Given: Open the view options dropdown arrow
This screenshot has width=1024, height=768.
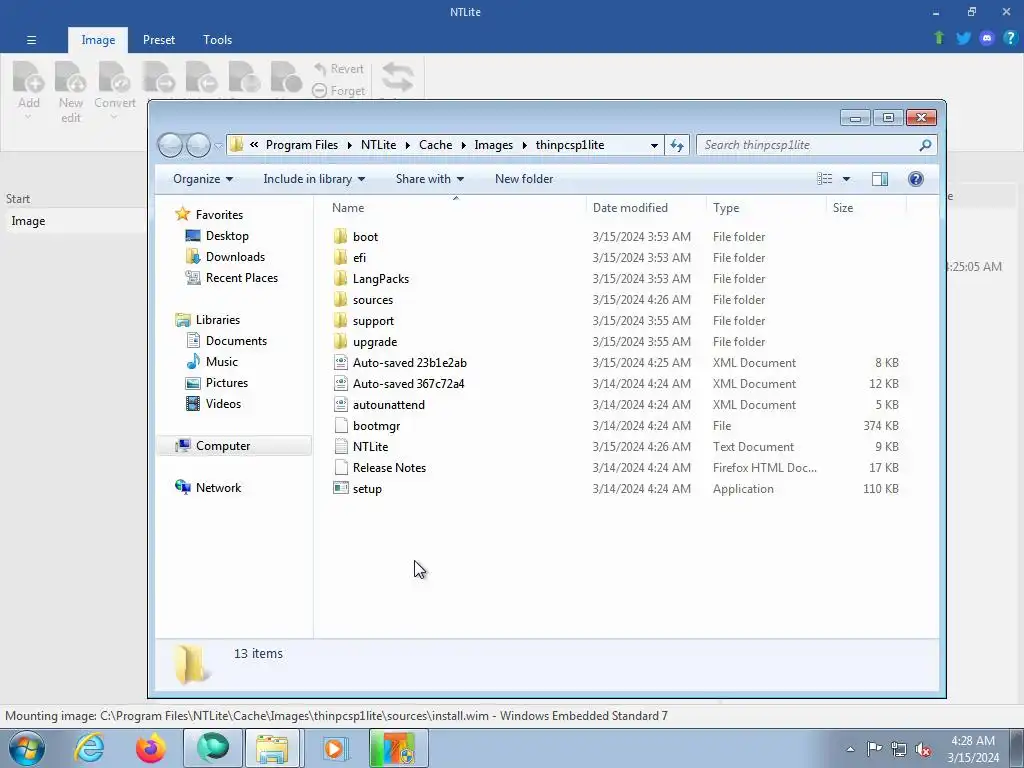Looking at the screenshot, I should tap(846, 179).
